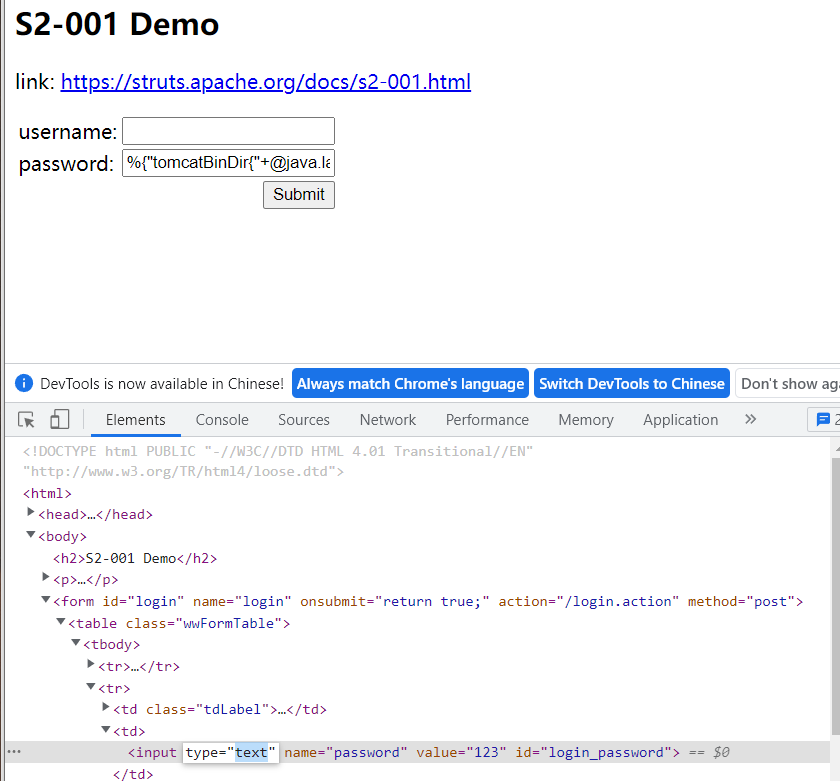Toggle the device toolbar icon
The width and height of the screenshot is (840, 781).
[59, 419]
